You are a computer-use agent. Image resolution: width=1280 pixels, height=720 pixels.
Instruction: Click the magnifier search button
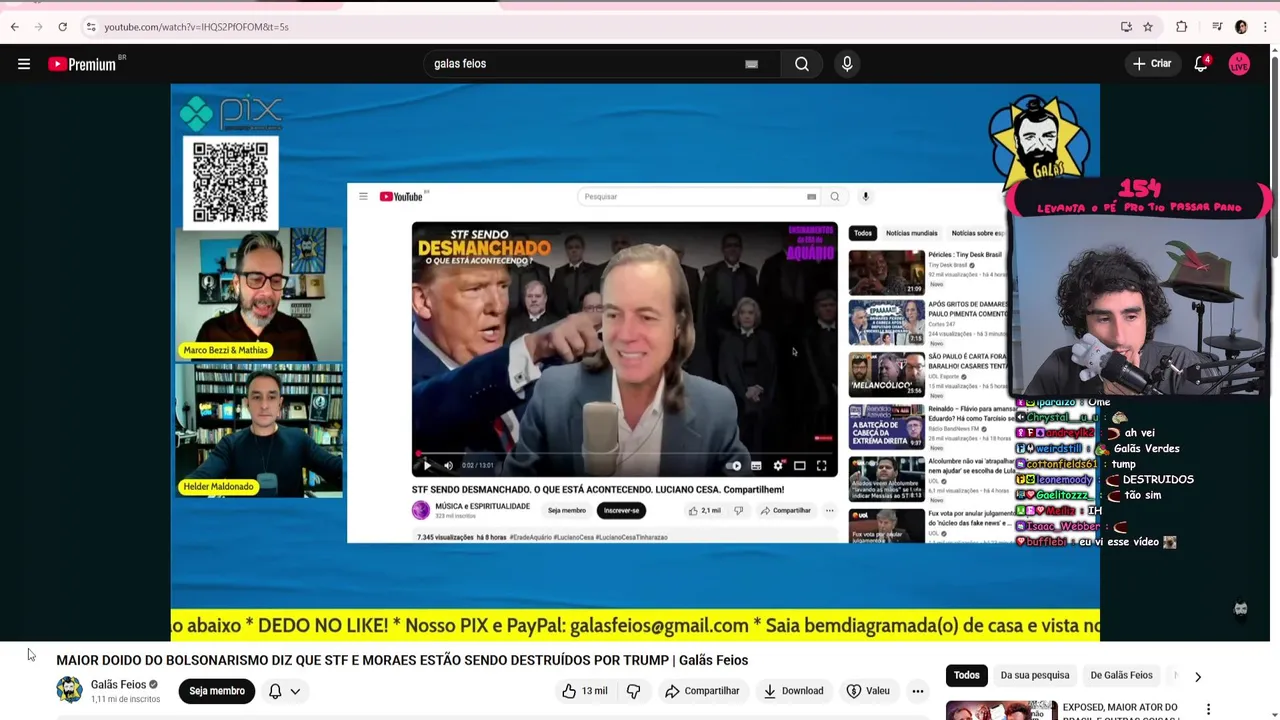coord(802,64)
